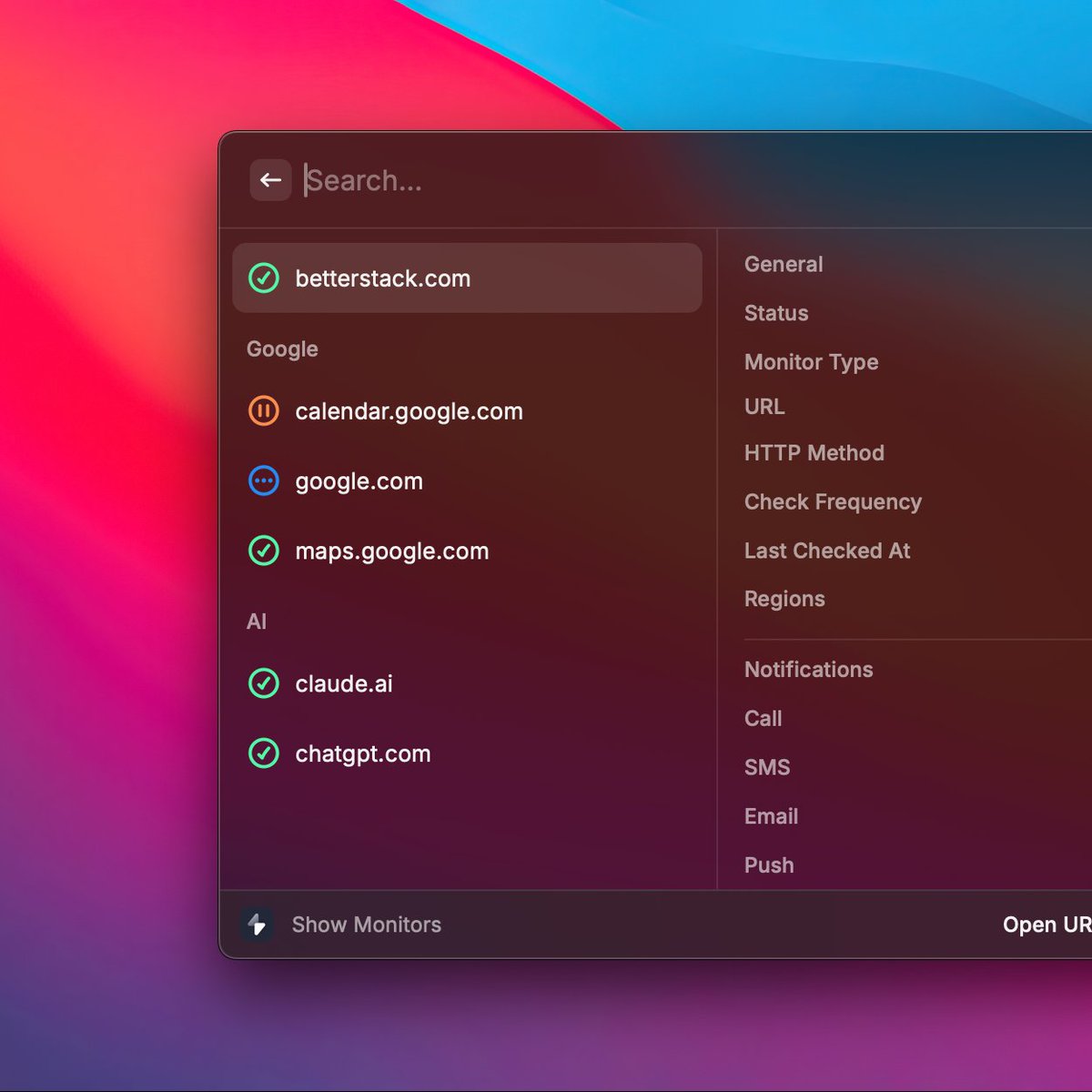The image size is (1092, 1092).
Task: Select maps.google.com monitor
Action: pyautogui.click(x=467, y=551)
